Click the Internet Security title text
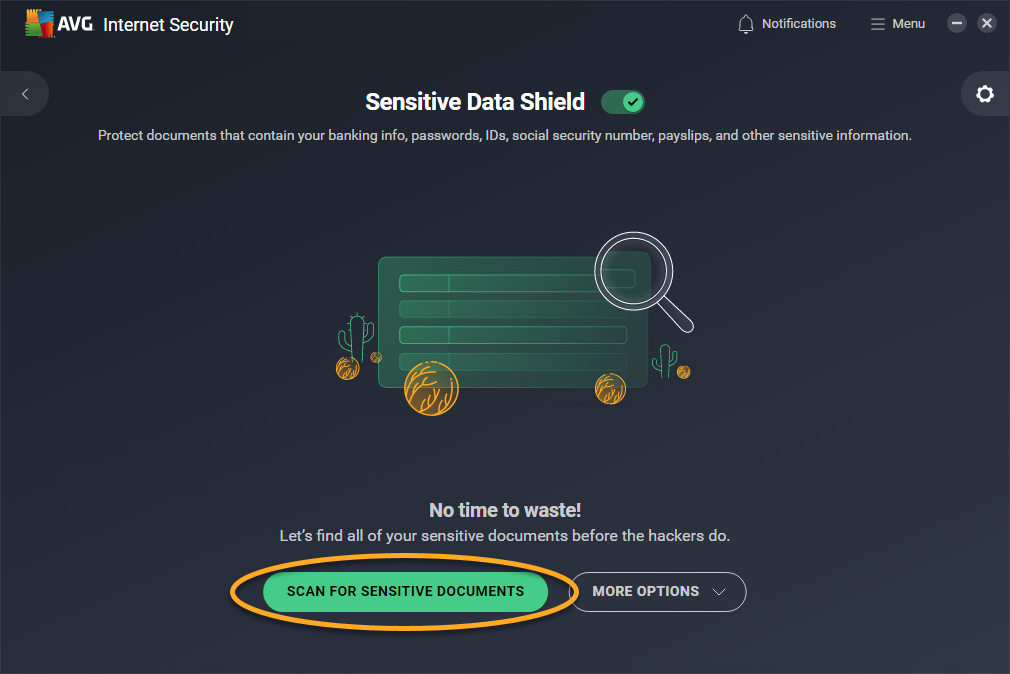Screen dimensions: 1010x674 [168, 24]
